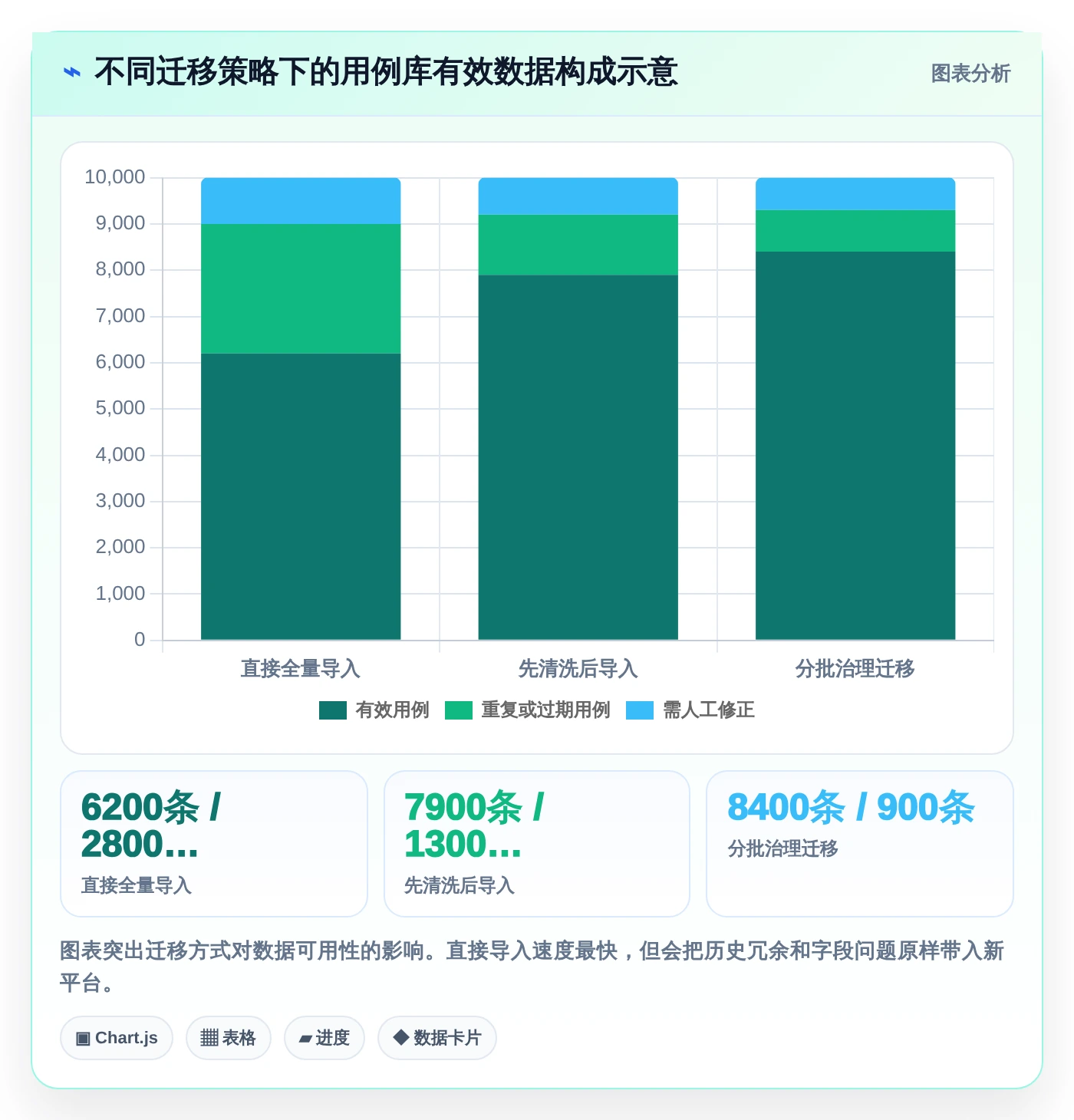1074x1120 pixels.
Task: Open the 7900条 / 1300… data card
Action: coord(537,844)
